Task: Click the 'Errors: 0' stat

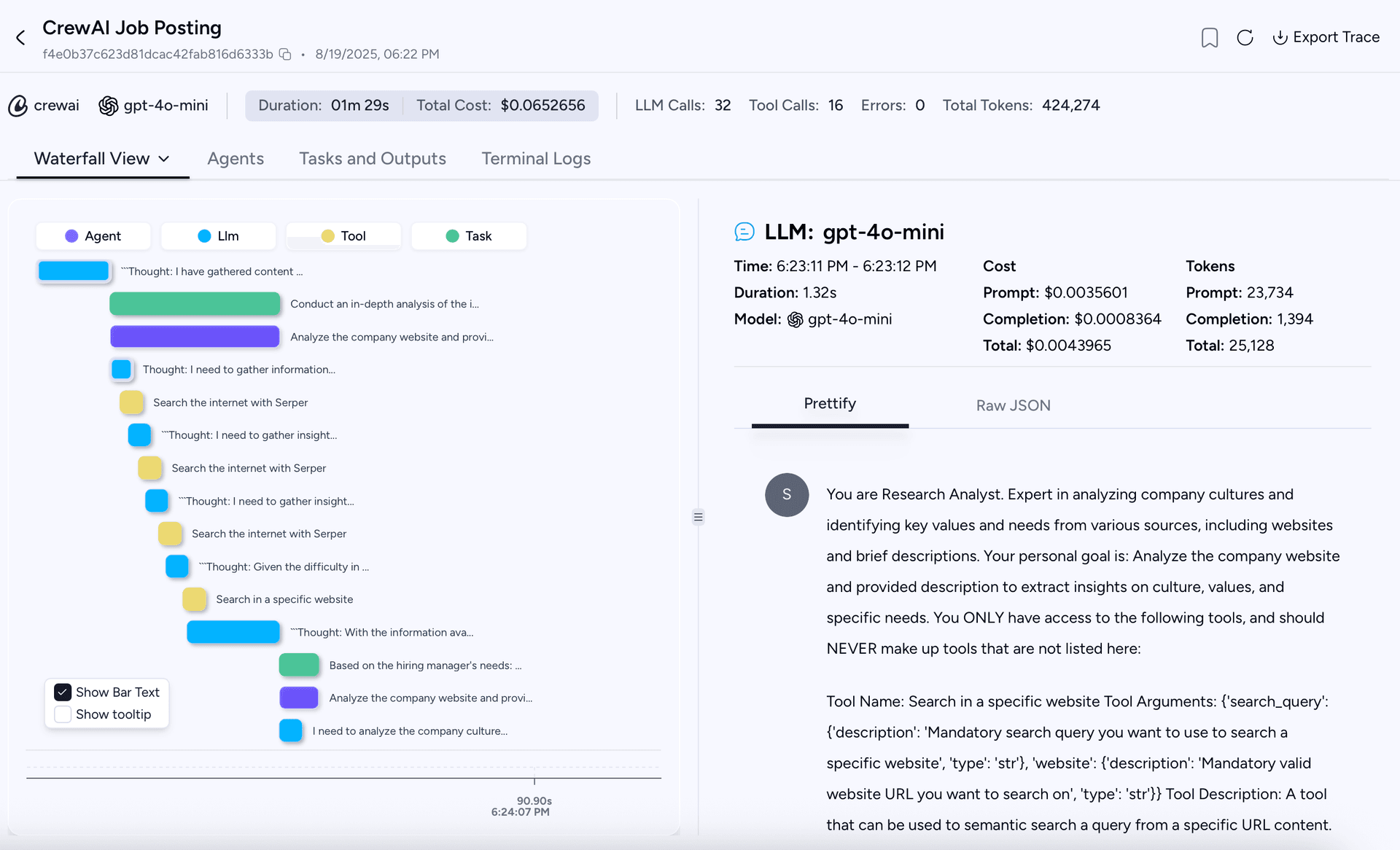Action: pos(892,106)
